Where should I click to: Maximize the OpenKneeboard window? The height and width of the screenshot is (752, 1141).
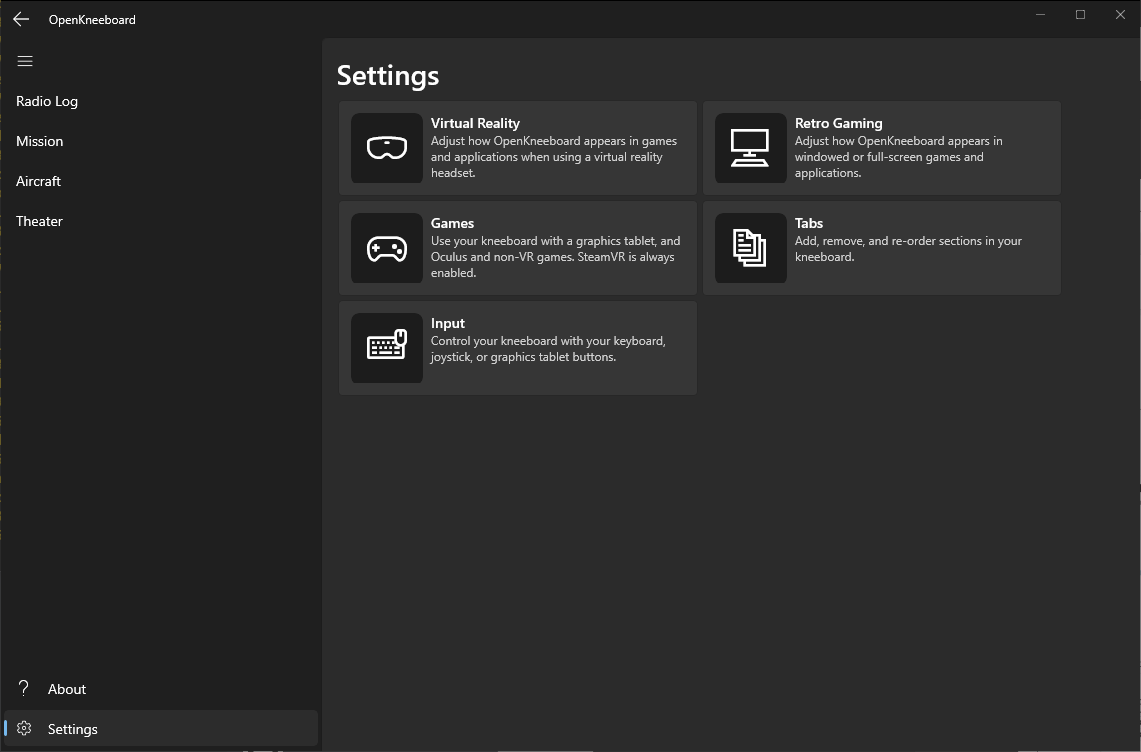pyautogui.click(x=1081, y=15)
